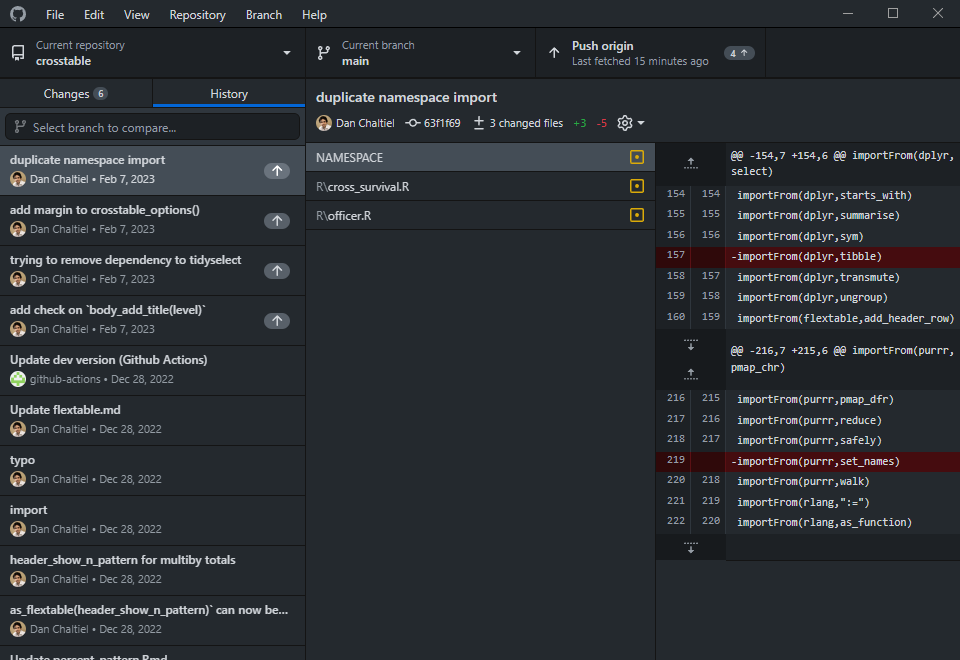960x660 pixels.
Task: Expand diff upward above line 154
Action: [690, 163]
